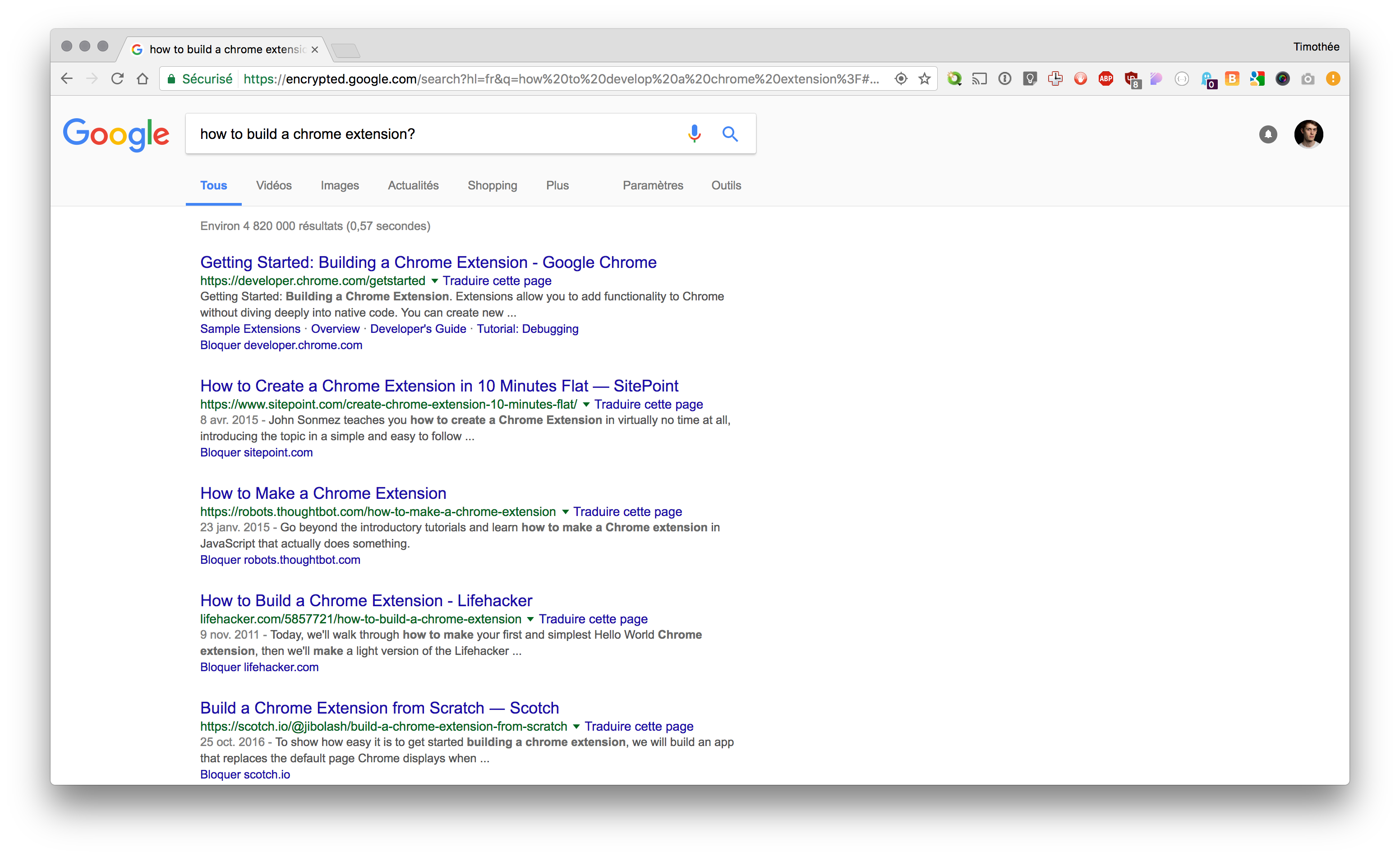Open Google notifications bell icon
Image resolution: width=1400 pixels, height=857 pixels.
coord(1267,134)
